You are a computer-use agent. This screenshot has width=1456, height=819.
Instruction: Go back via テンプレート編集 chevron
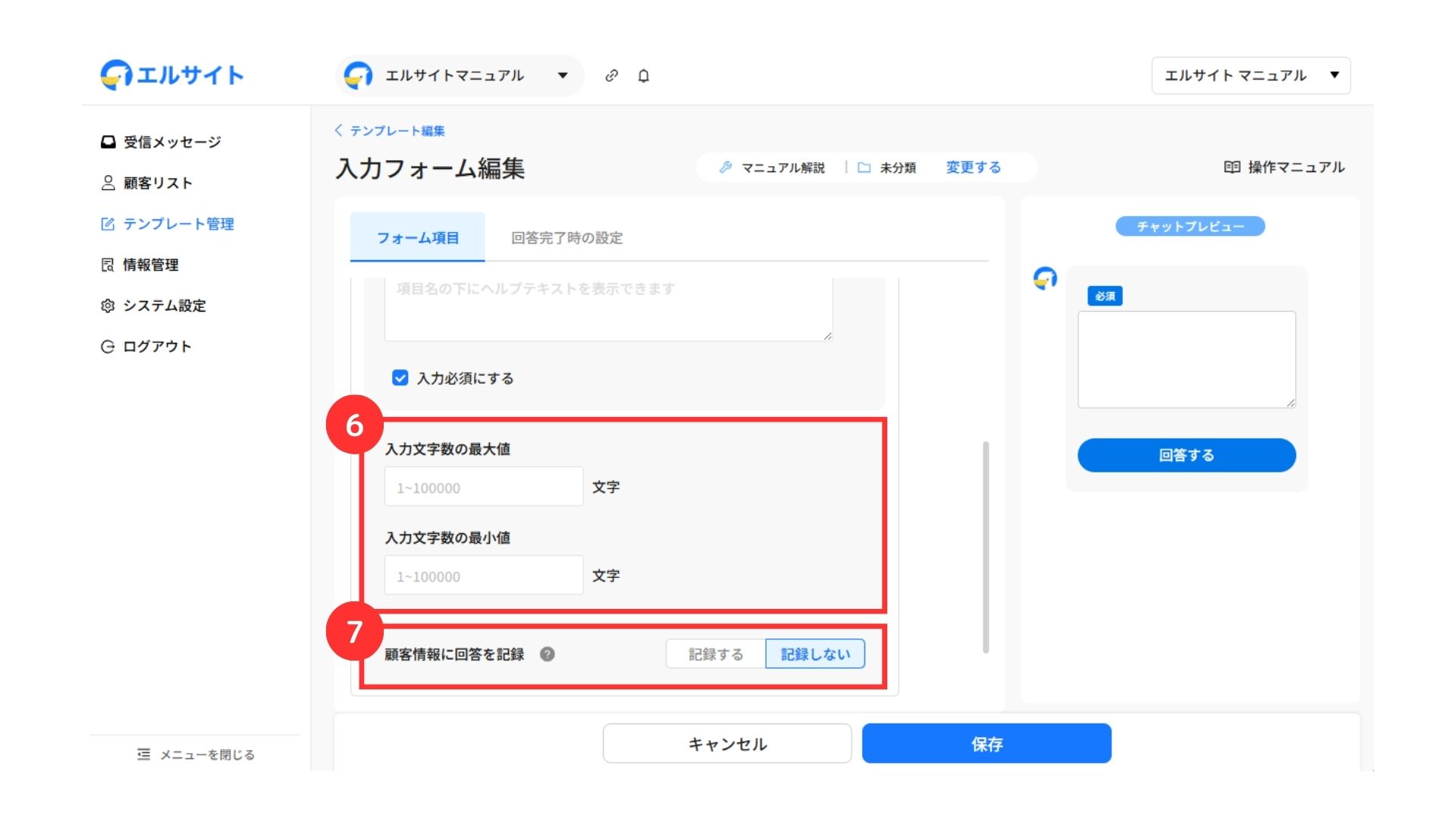click(x=339, y=130)
